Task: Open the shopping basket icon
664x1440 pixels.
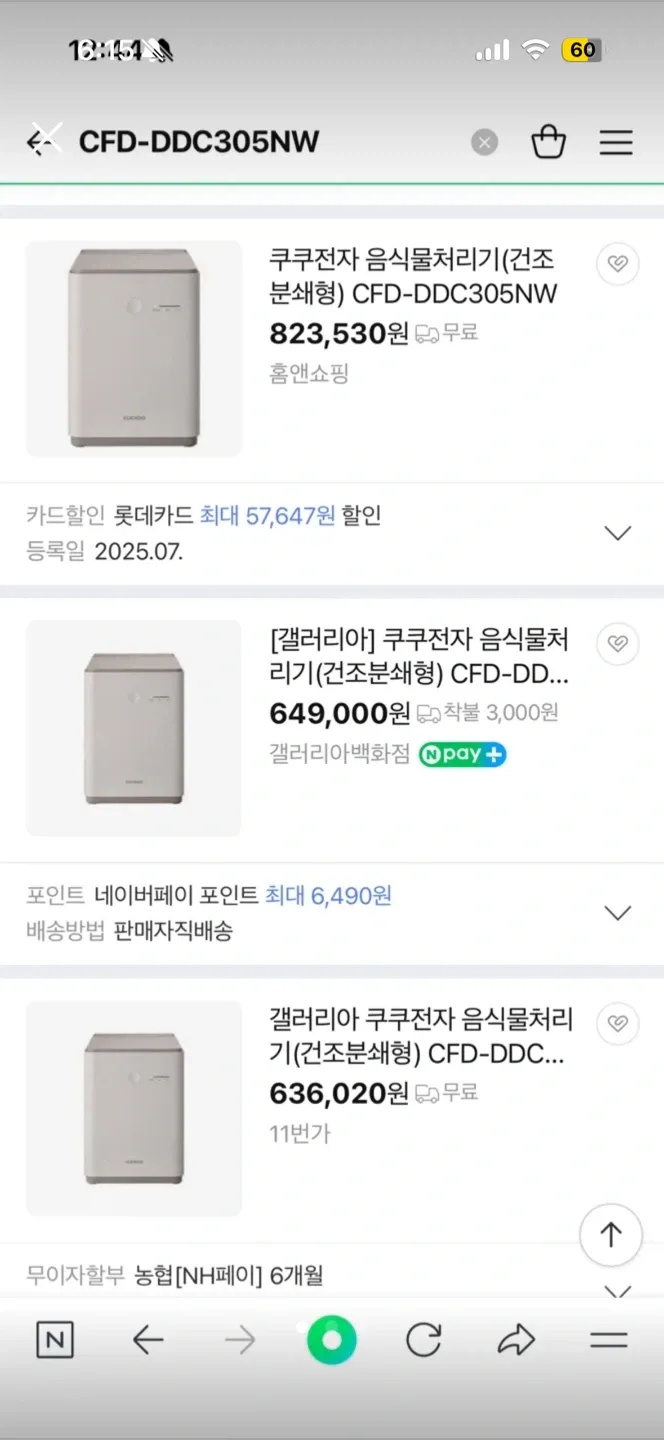Action: (x=548, y=142)
